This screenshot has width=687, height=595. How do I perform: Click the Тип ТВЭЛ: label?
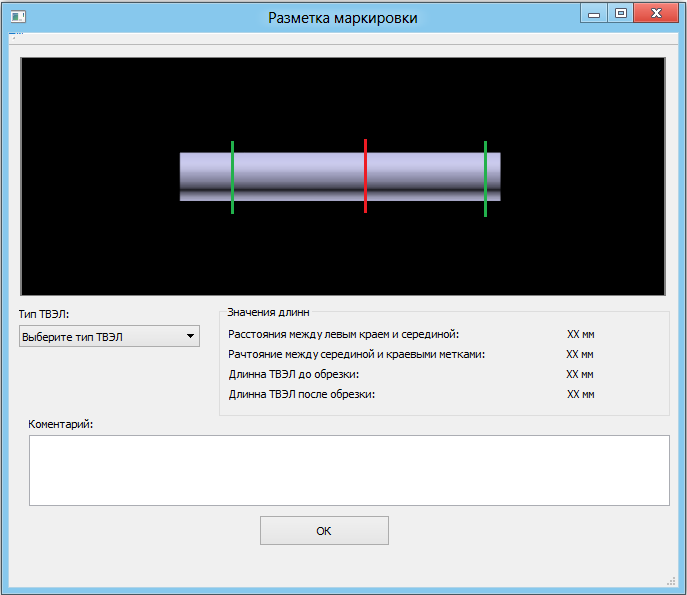44,314
